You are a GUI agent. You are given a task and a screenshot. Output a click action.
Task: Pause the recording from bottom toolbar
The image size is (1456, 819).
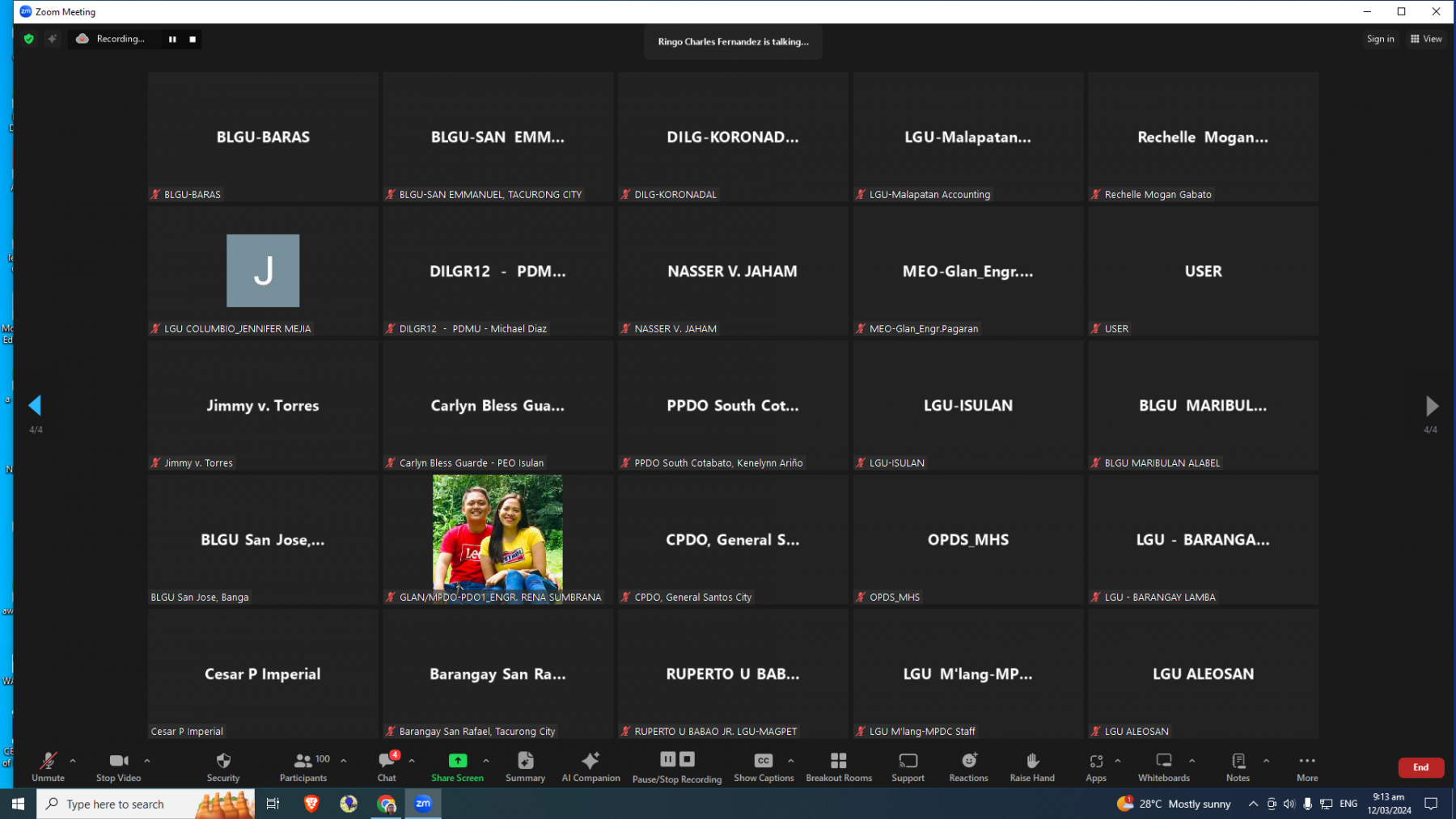point(667,759)
